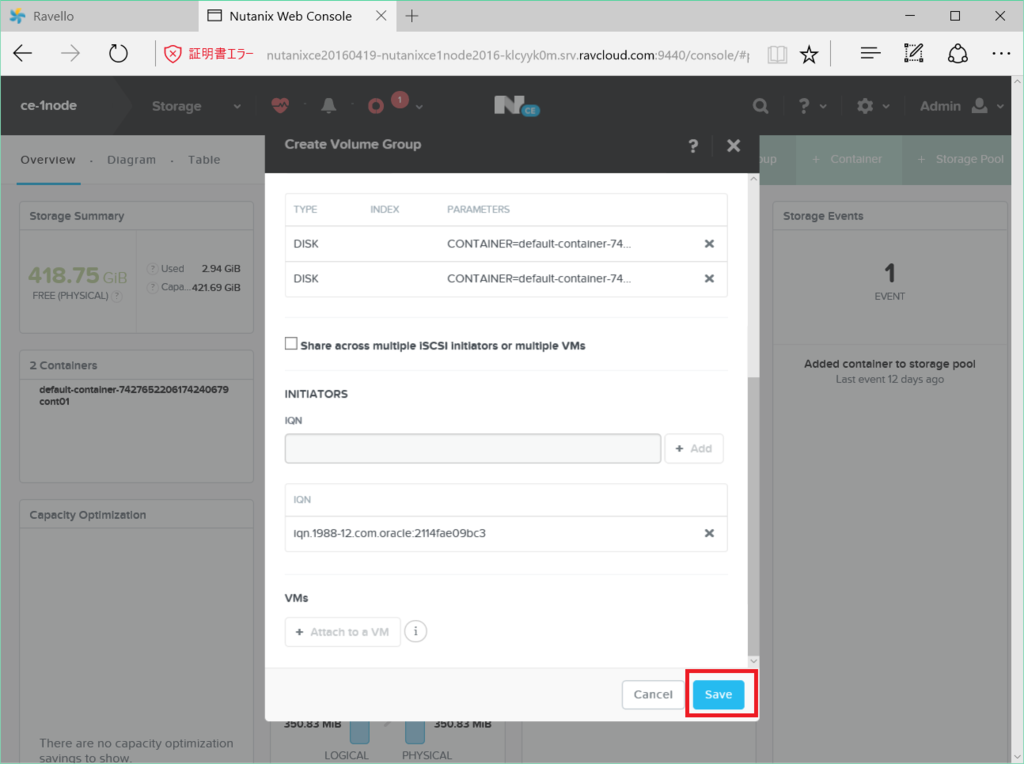The width and height of the screenshot is (1024, 764).
Task: Open browser More actions menu
Action: [1001, 54]
